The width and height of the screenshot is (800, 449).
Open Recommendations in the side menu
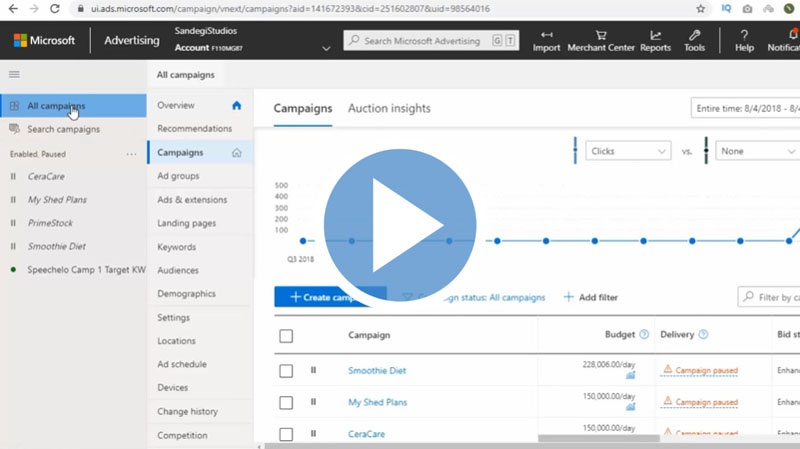pos(194,129)
